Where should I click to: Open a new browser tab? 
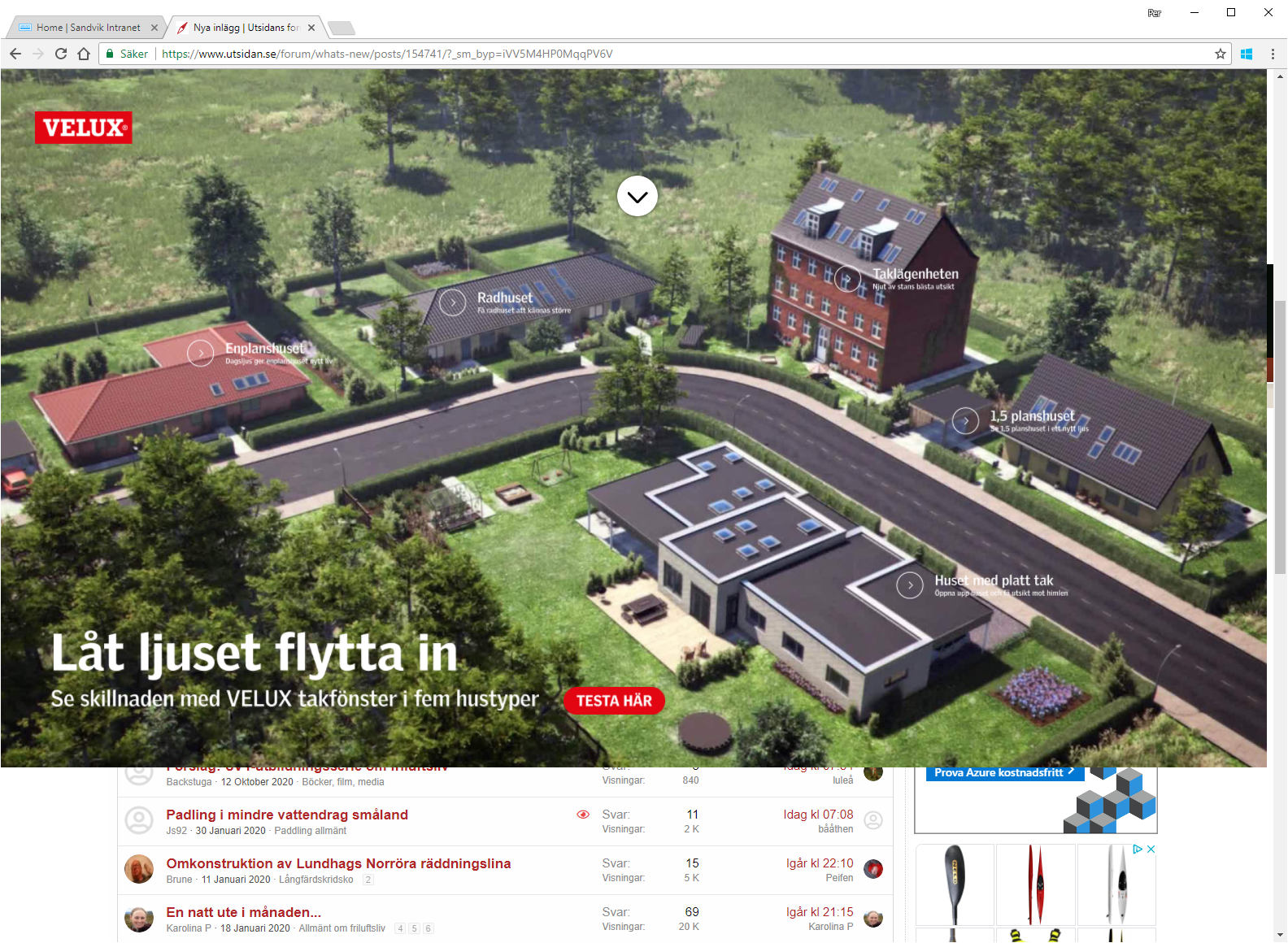coord(341,28)
